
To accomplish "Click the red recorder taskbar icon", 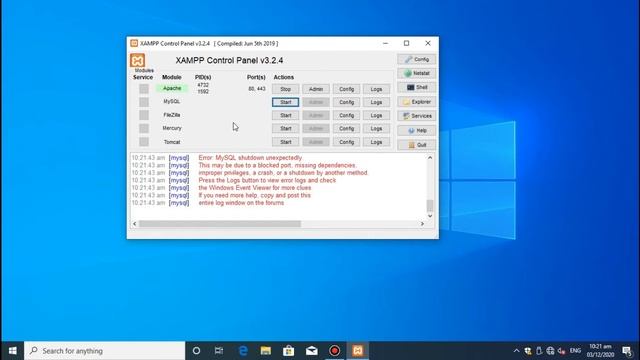I will click(x=334, y=351).
